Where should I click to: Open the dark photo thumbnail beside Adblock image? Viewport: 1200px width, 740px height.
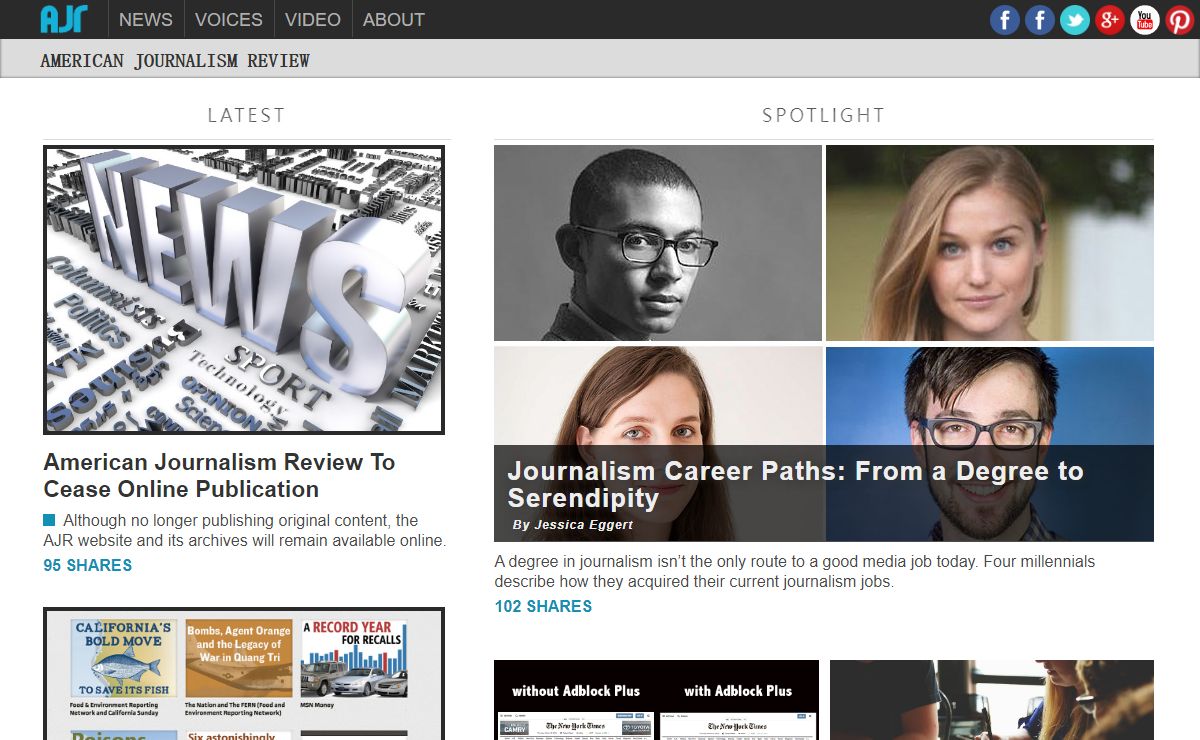[x=992, y=700]
